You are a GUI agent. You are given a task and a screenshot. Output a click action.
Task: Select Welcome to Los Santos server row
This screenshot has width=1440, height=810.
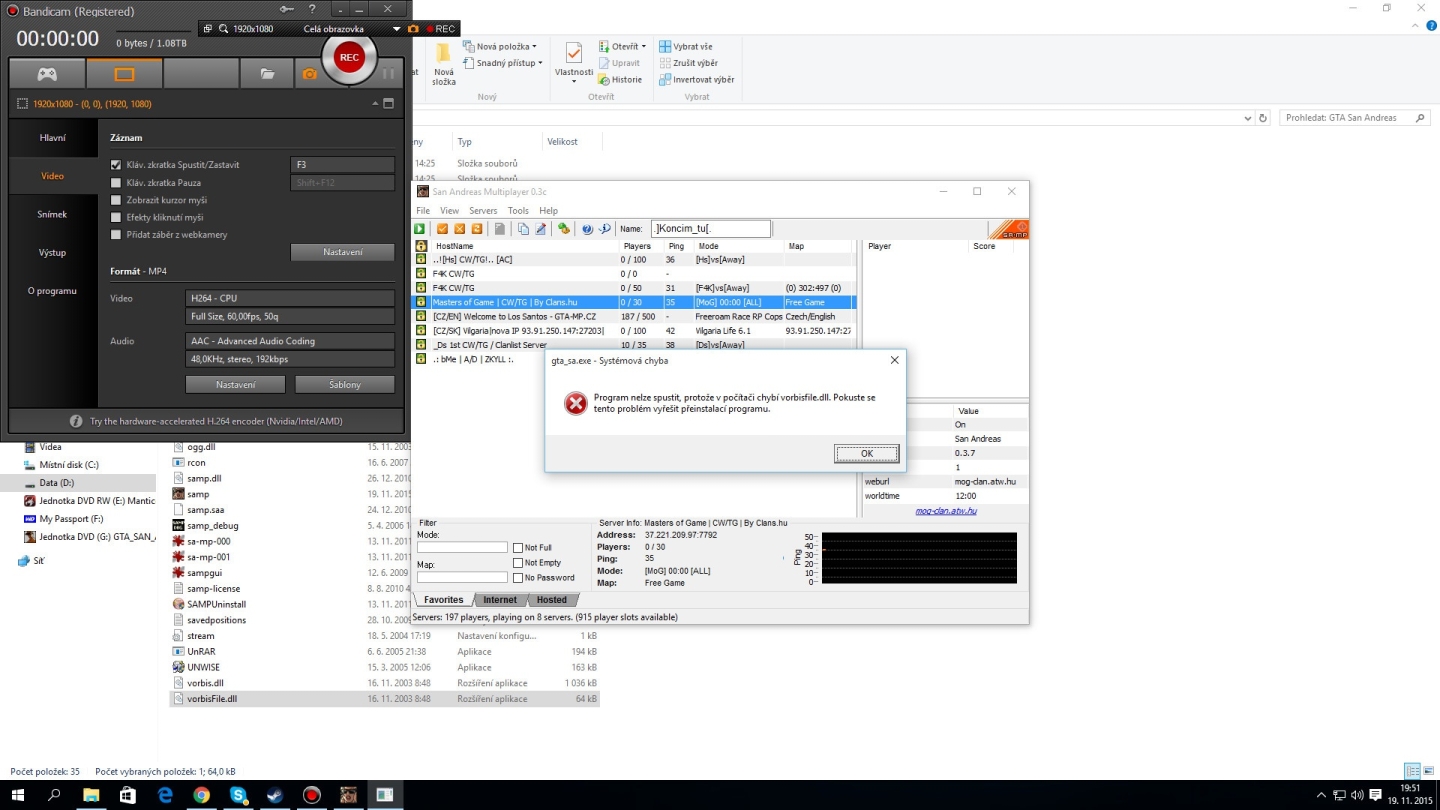(x=635, y=316)
